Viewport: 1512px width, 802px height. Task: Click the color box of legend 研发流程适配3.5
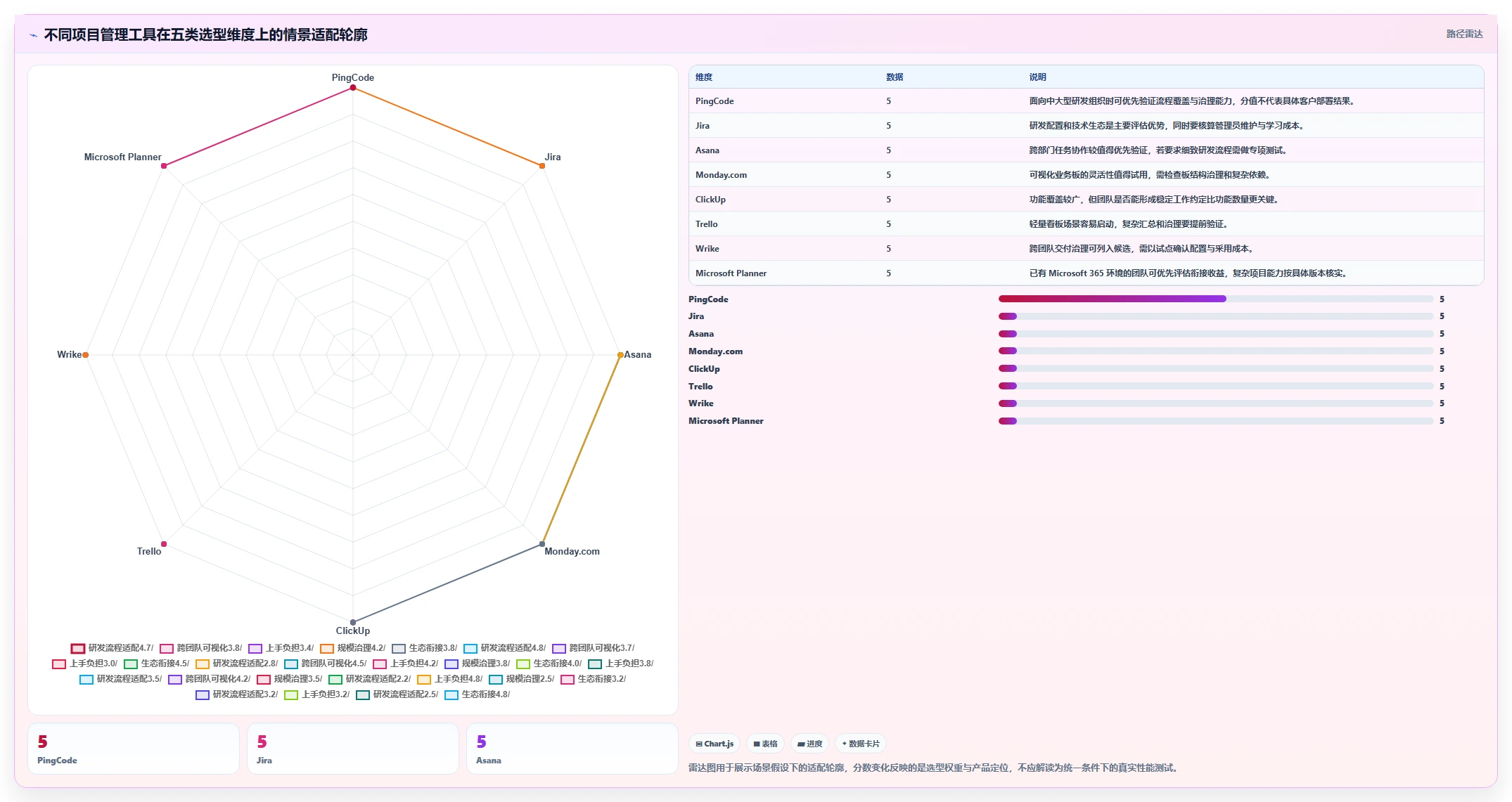pos(87,679)
